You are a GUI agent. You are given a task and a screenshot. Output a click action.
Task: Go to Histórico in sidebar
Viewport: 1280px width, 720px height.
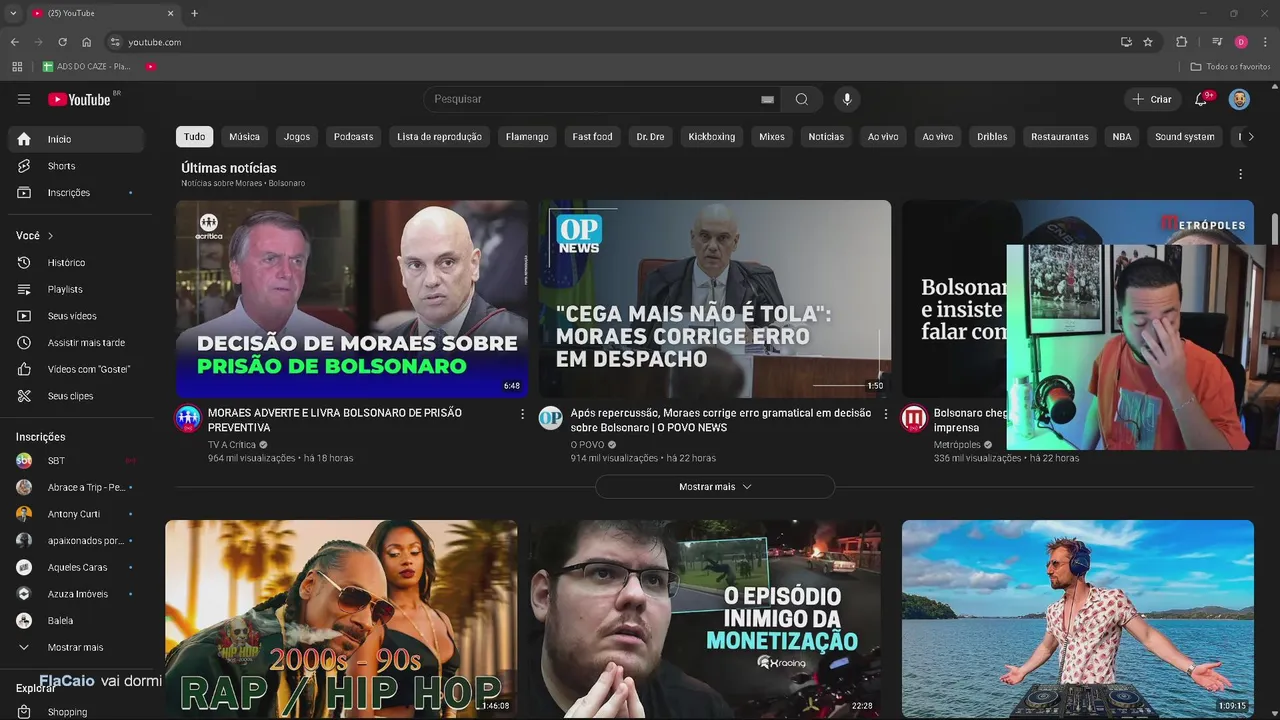click(x=75, y=262)
